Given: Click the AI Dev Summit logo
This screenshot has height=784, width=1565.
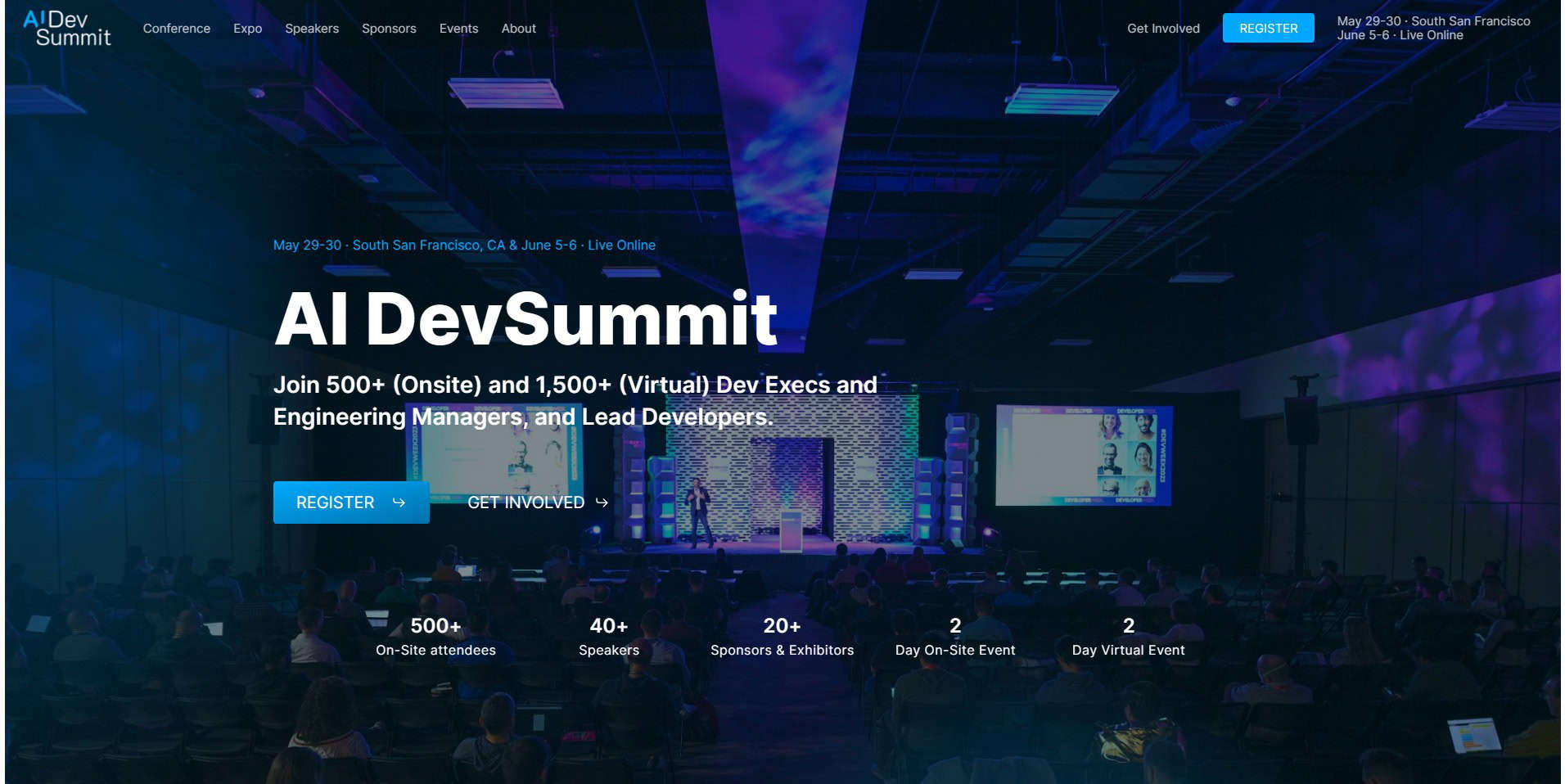Looking at the screenshot, I should (x=67, y=29).
